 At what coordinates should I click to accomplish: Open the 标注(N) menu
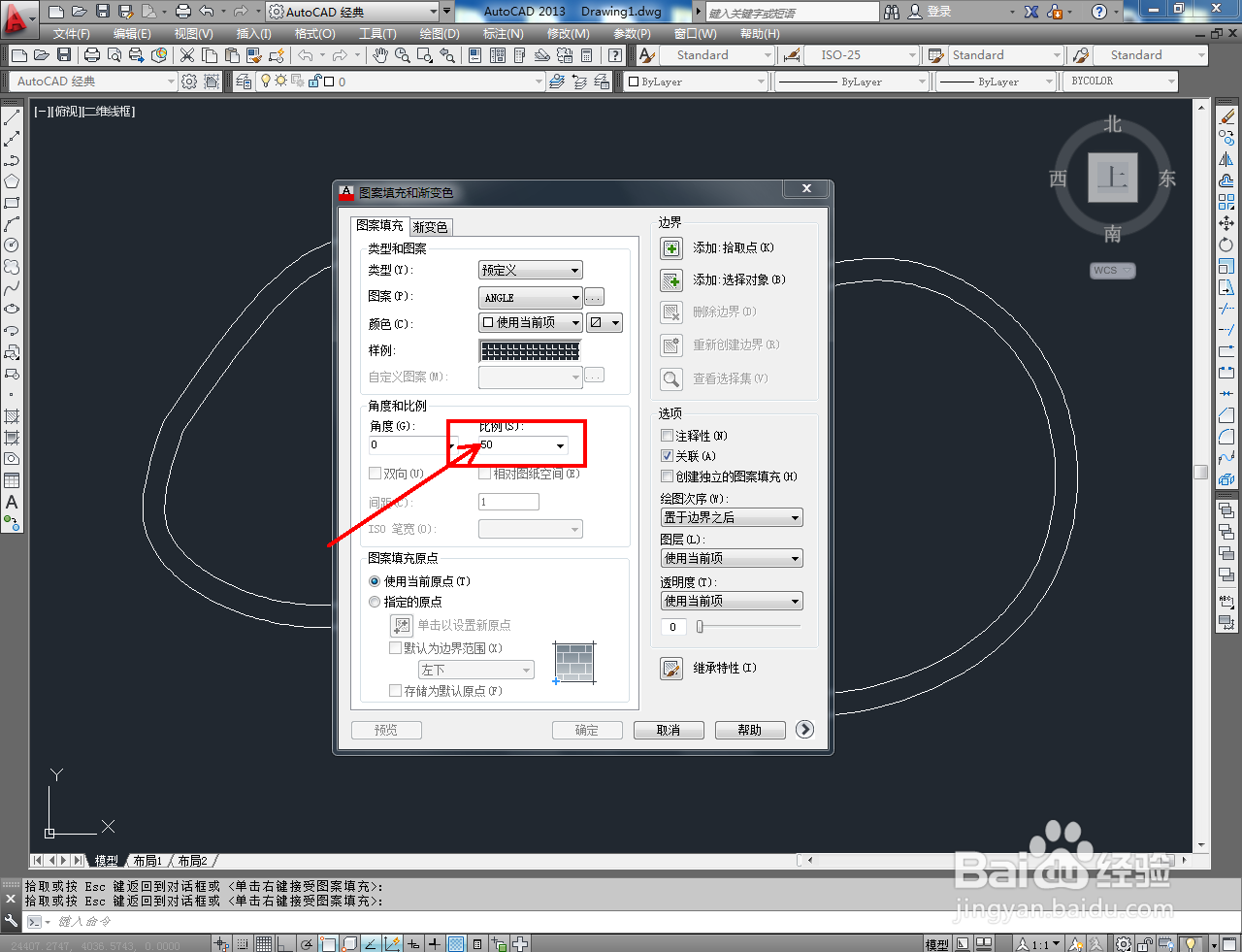[504, 34]
